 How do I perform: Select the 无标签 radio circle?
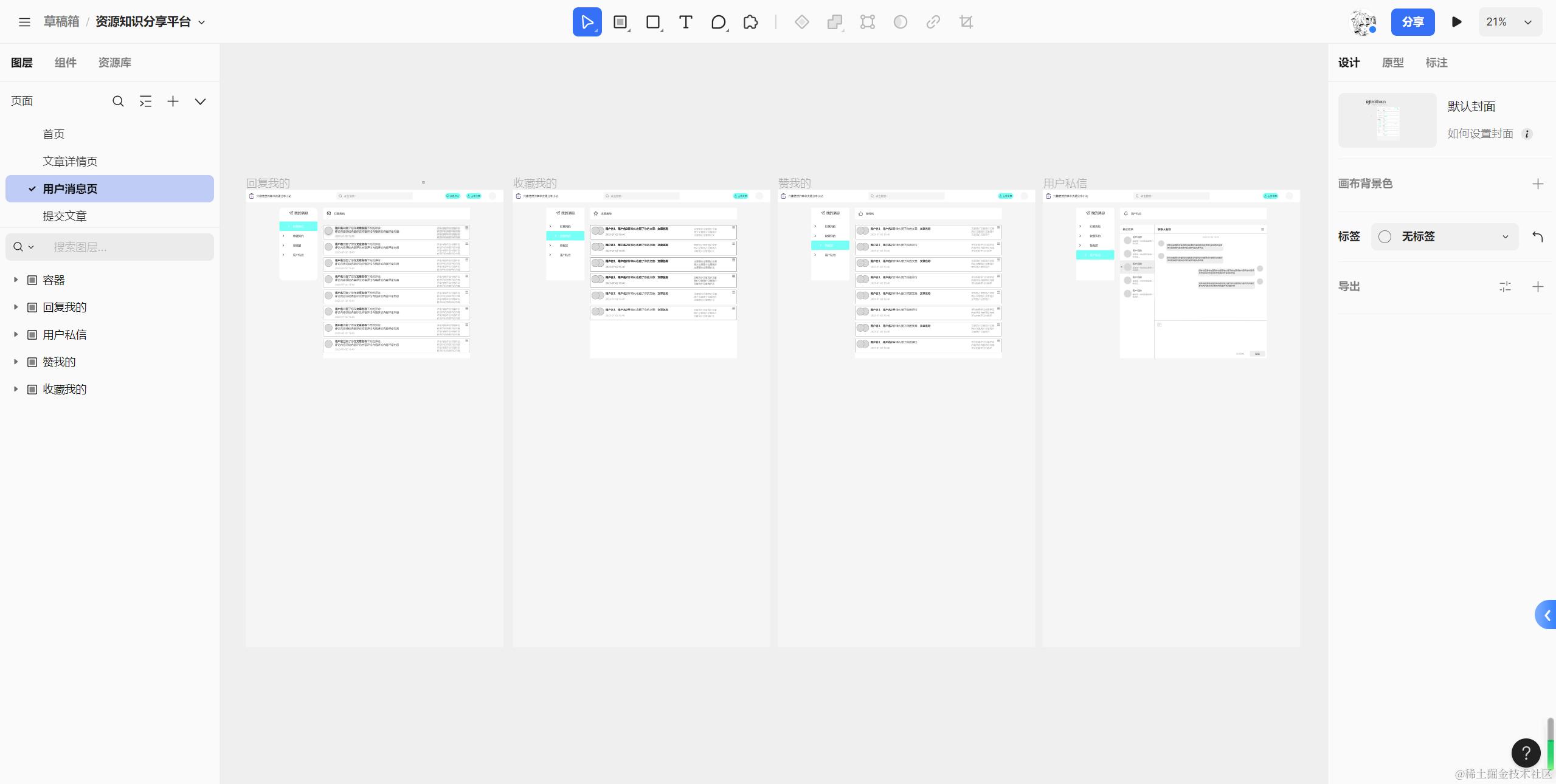tap(1385, 236)
